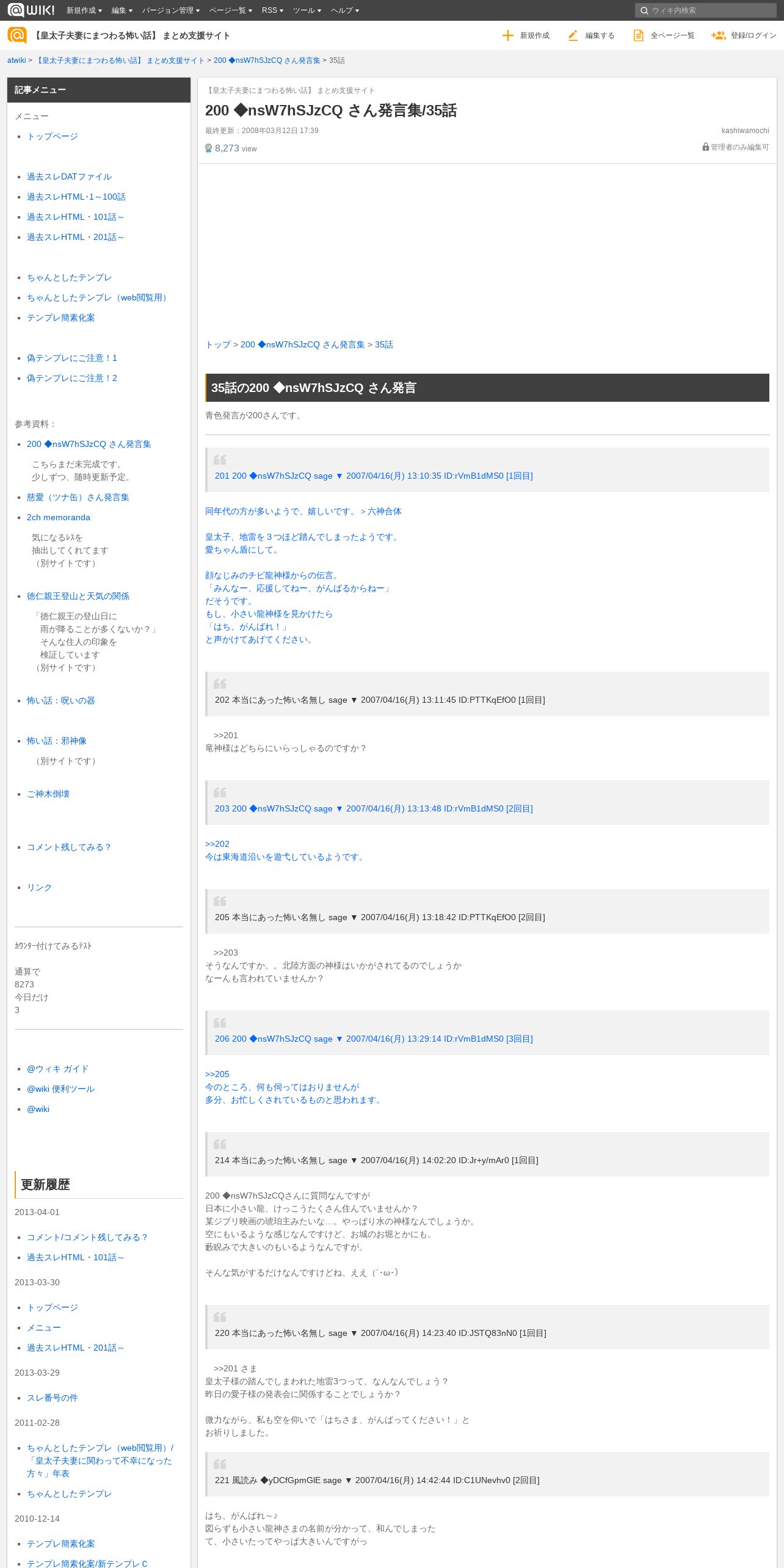This screenshot has height=1568, width=784.
Task: Click the plus icon for 新規作成
Action: [507, 35]
